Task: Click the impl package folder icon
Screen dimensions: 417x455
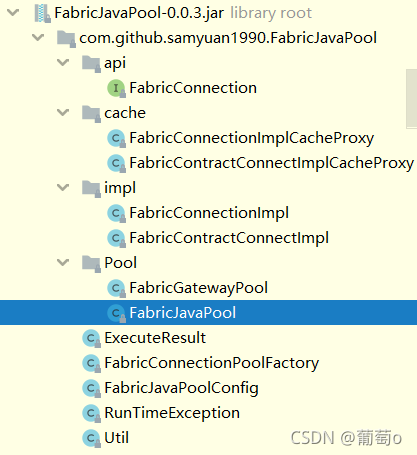Action: [91, 188]
